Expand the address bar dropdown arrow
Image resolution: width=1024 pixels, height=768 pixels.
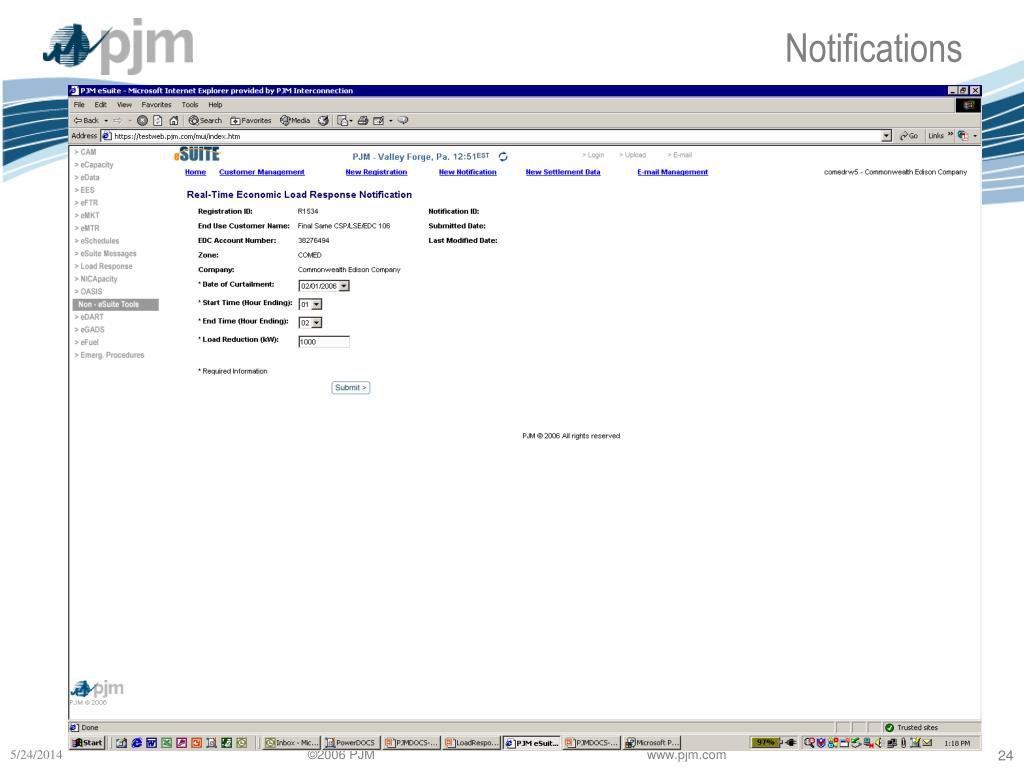(x=886, y=136)
